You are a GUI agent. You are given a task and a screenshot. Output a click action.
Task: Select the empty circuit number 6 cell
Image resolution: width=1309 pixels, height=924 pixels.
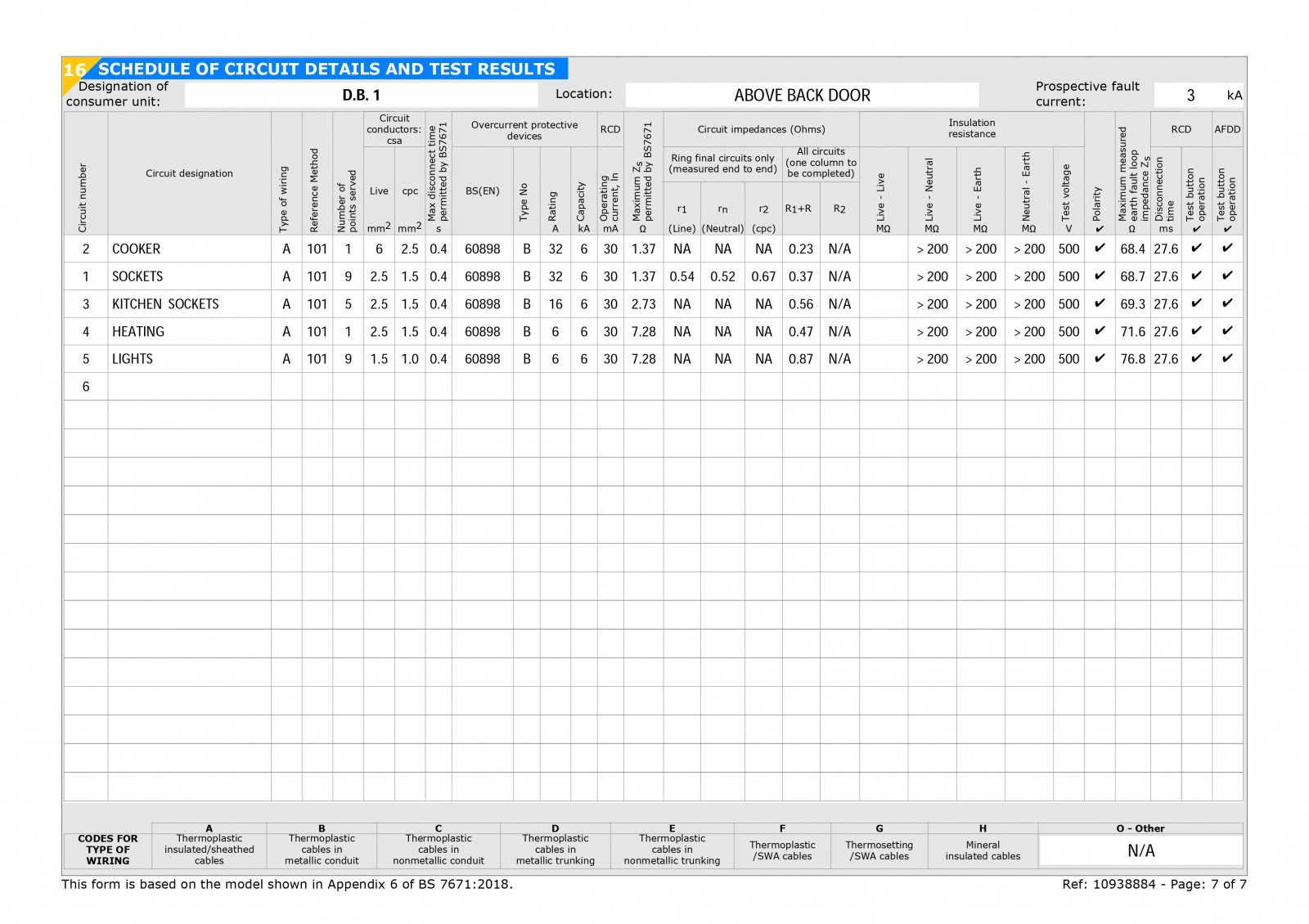click(86, 387)
